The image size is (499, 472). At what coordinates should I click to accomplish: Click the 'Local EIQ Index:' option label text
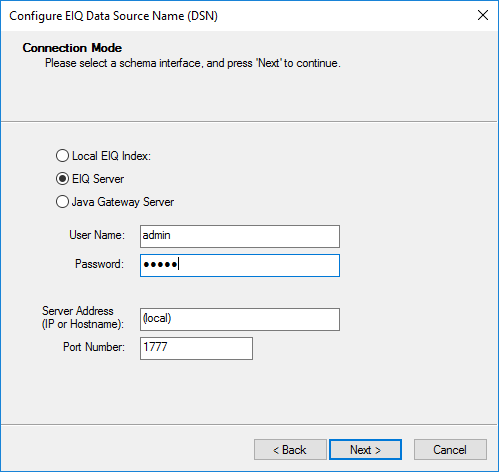(111, 156)
